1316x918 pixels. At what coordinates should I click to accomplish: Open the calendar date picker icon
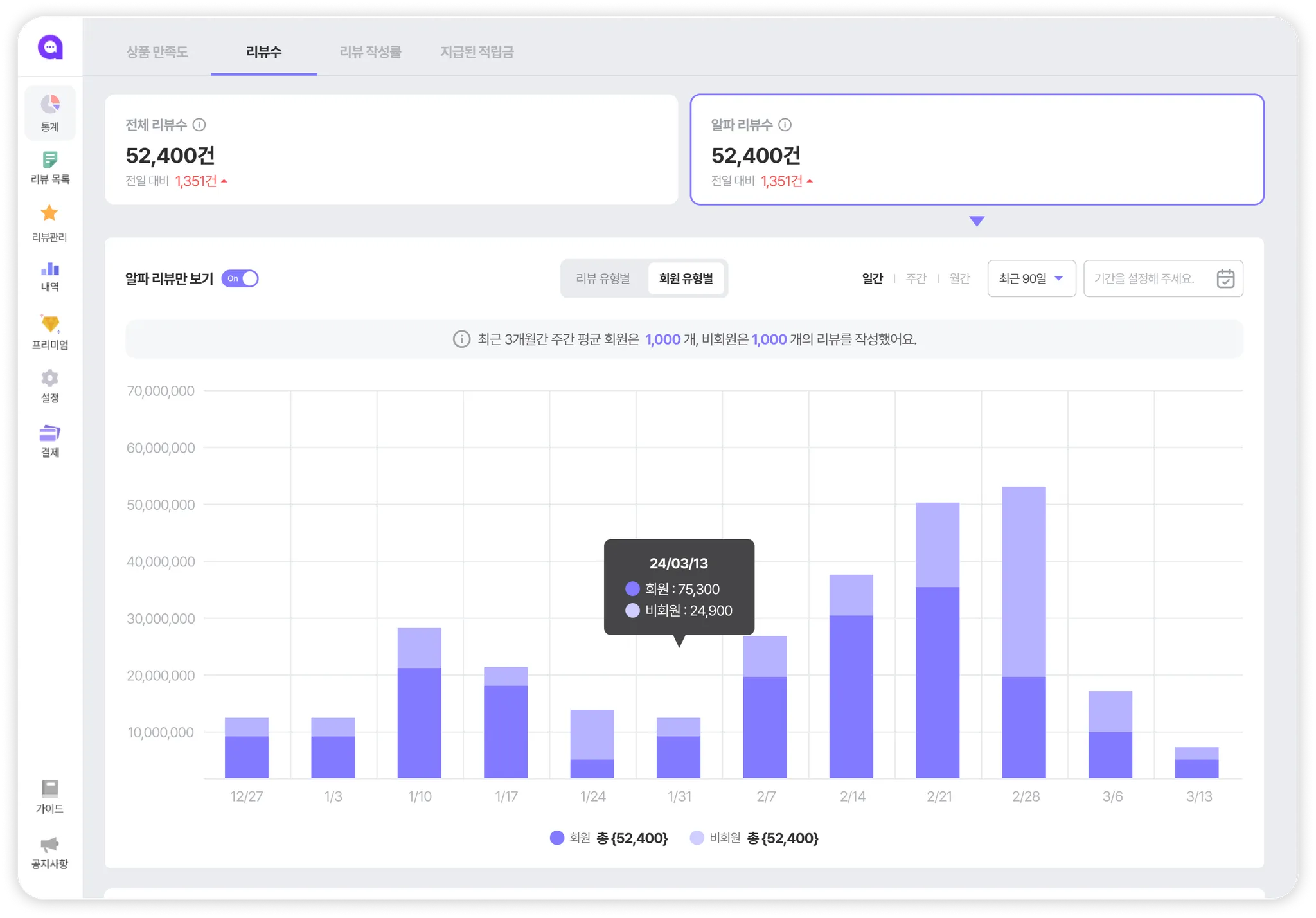[1225, 278]
